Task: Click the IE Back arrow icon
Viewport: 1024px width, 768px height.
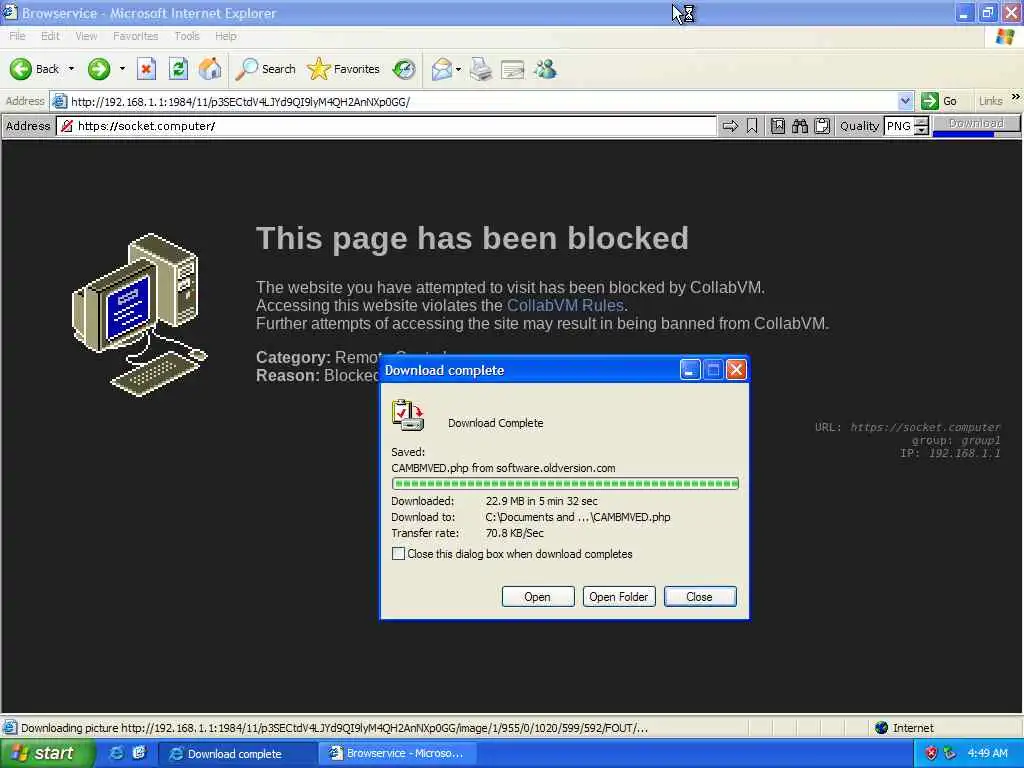Action: (x=20, y=69)
